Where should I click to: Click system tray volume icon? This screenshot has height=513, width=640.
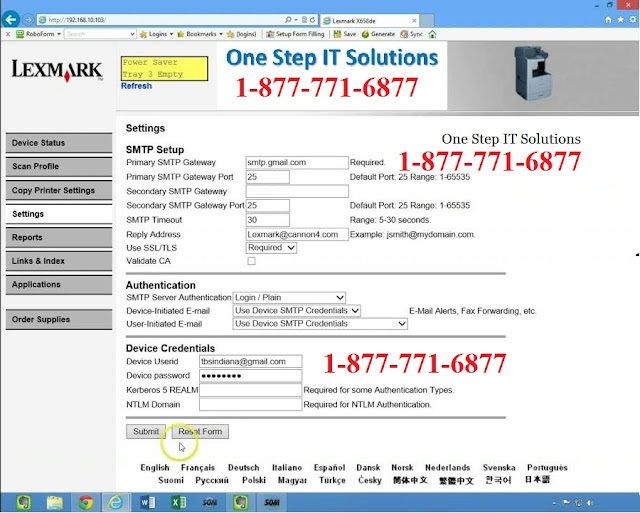(x=590, y=503)
